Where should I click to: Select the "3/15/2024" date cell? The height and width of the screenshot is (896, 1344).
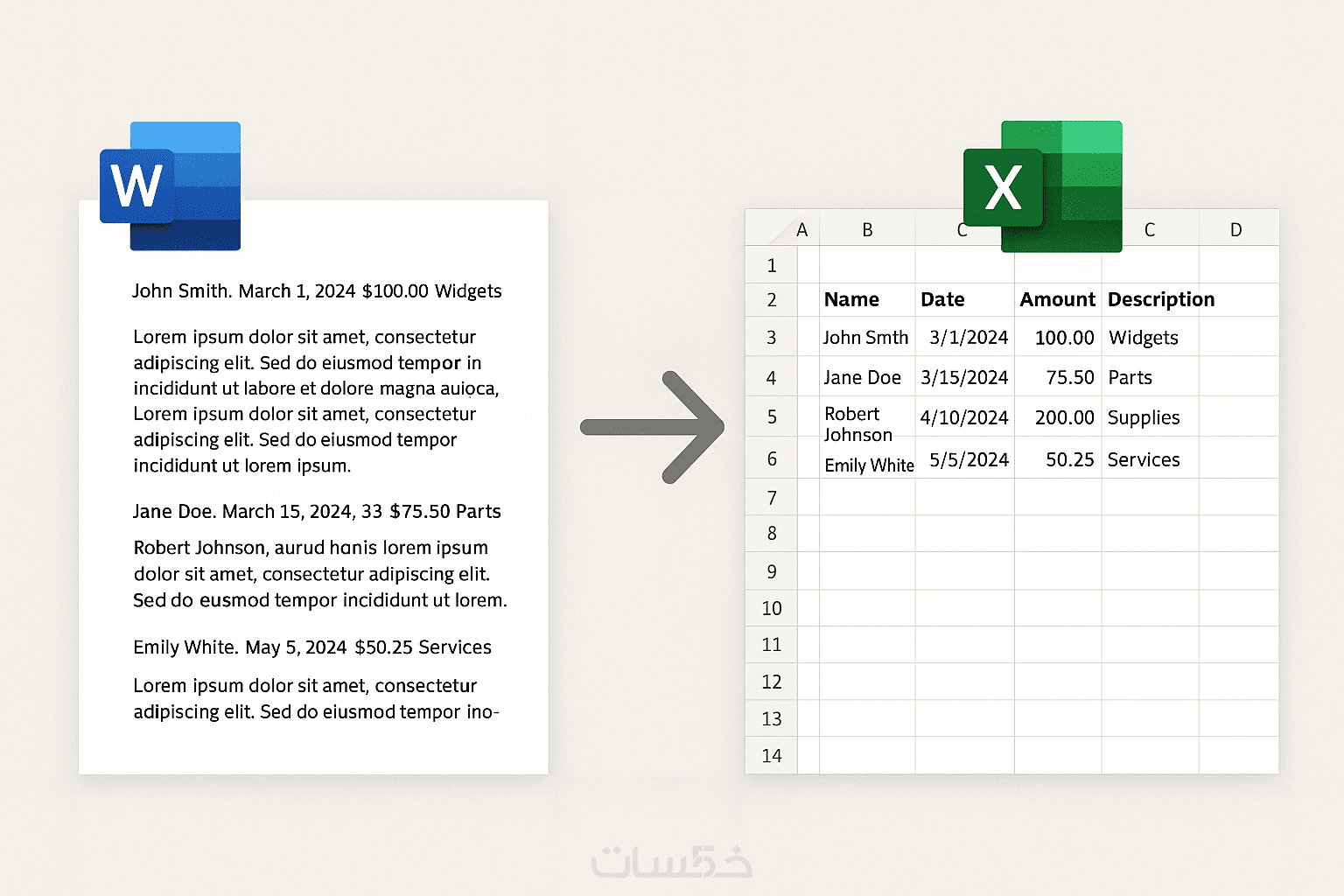coord(965,377)
